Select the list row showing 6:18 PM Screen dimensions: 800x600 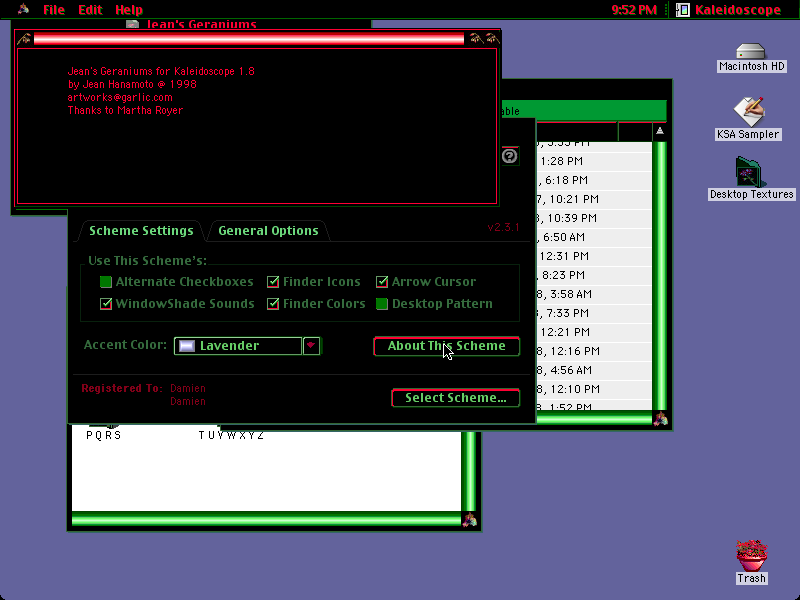[594, 180]
